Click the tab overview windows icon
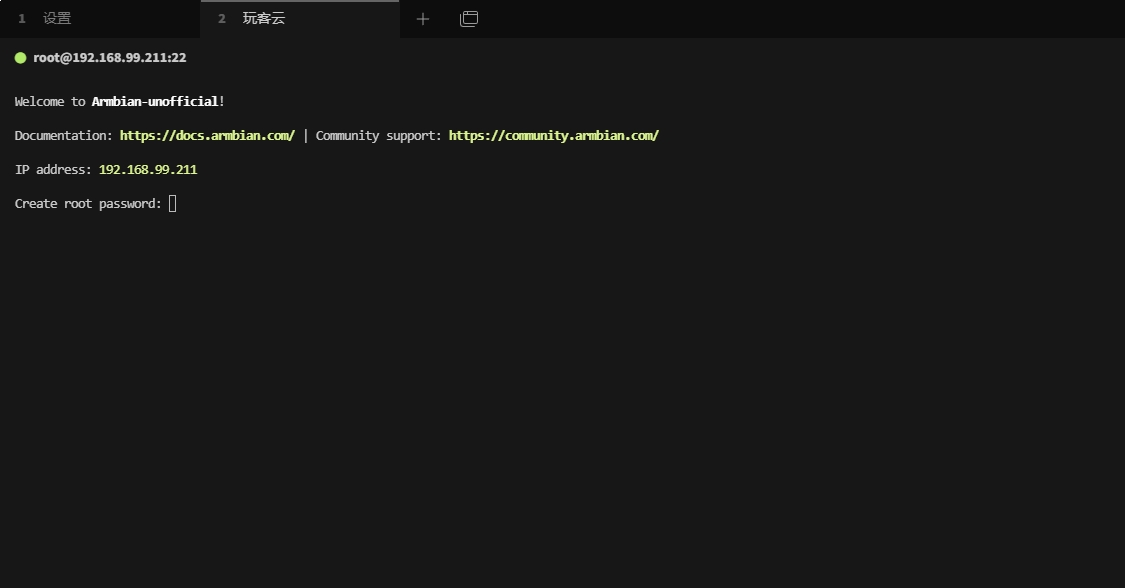1125x588 pixels. tap(469, 19)
